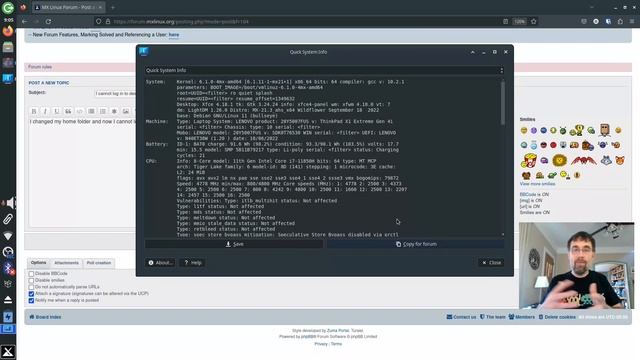Open Members link in footer
The height and width of the screenshot is (360, 640).
coord(522,317)
